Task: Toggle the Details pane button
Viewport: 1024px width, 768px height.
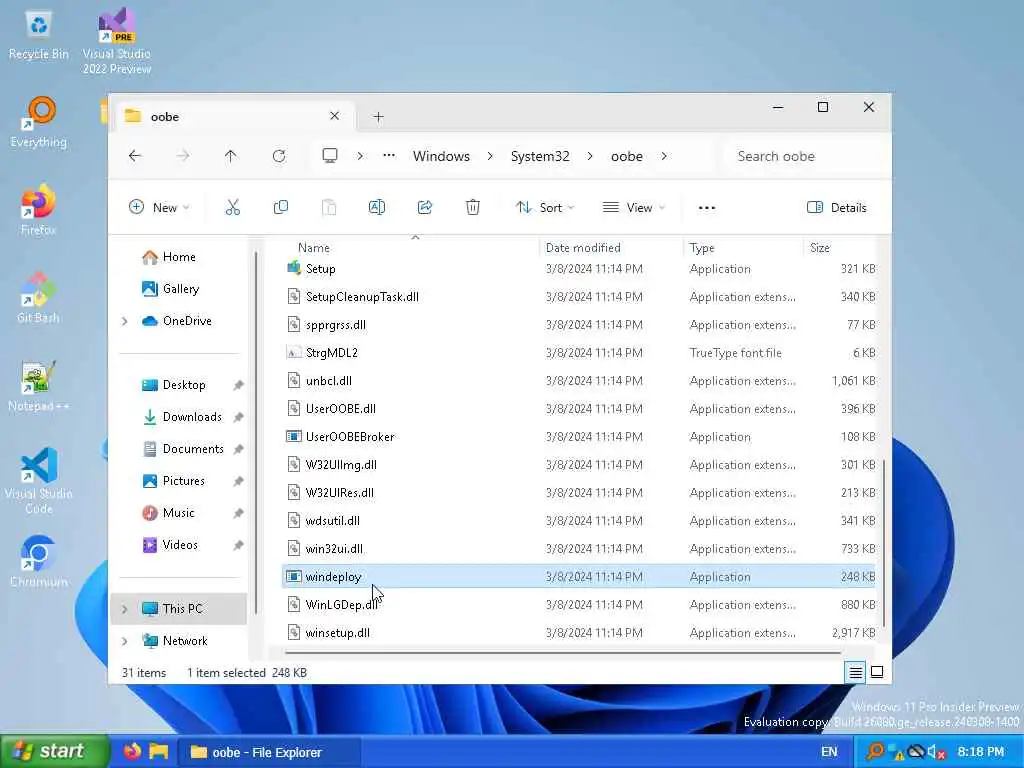Action: (x=837, y=208)
